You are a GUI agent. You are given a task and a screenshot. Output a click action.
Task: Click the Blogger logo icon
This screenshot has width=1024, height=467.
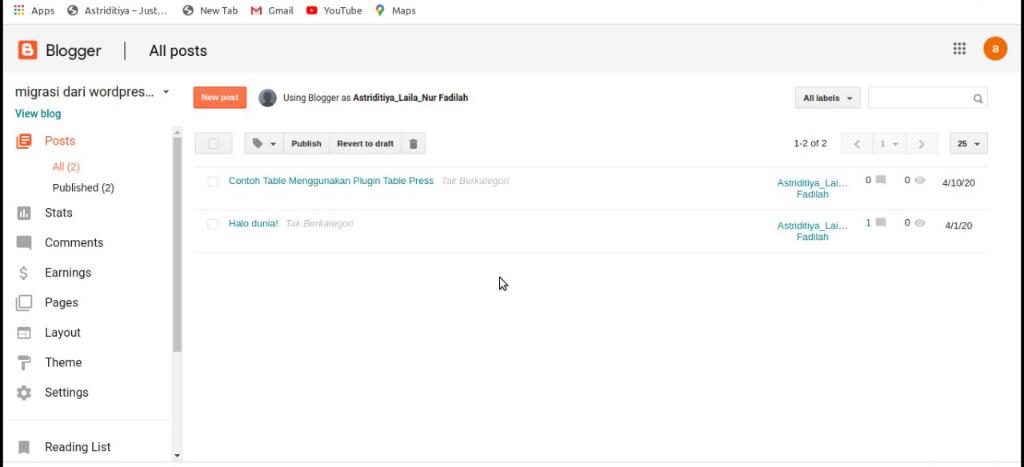(27, 50)
